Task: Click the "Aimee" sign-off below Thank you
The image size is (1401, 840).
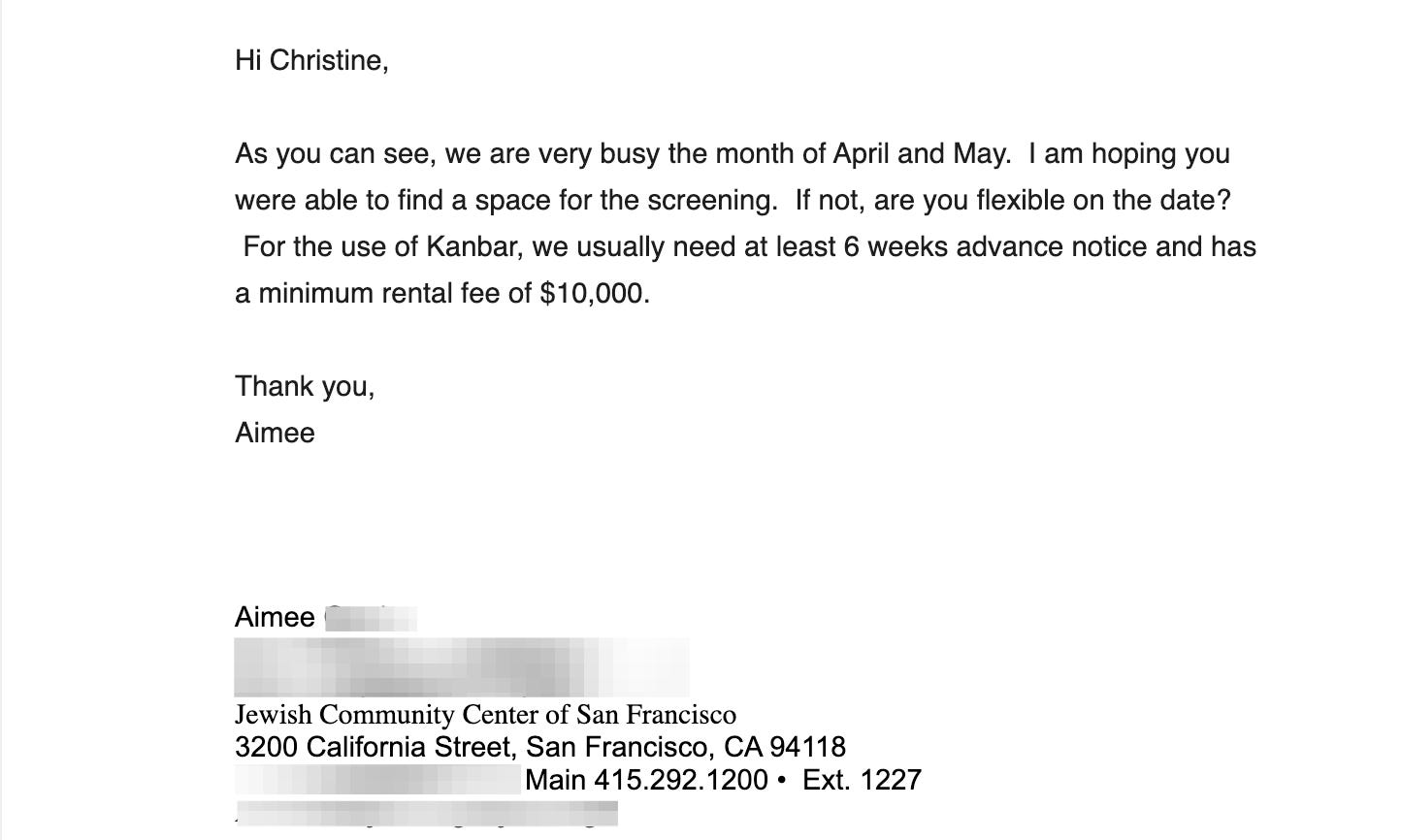Action: point(275,433)
